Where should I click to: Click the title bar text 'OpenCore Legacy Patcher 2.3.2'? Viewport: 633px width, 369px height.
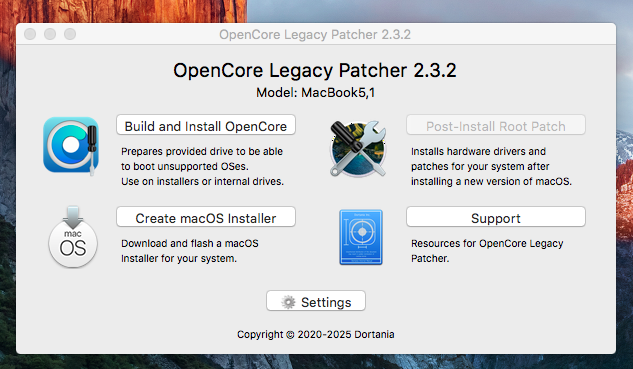[x=315, y=35]
